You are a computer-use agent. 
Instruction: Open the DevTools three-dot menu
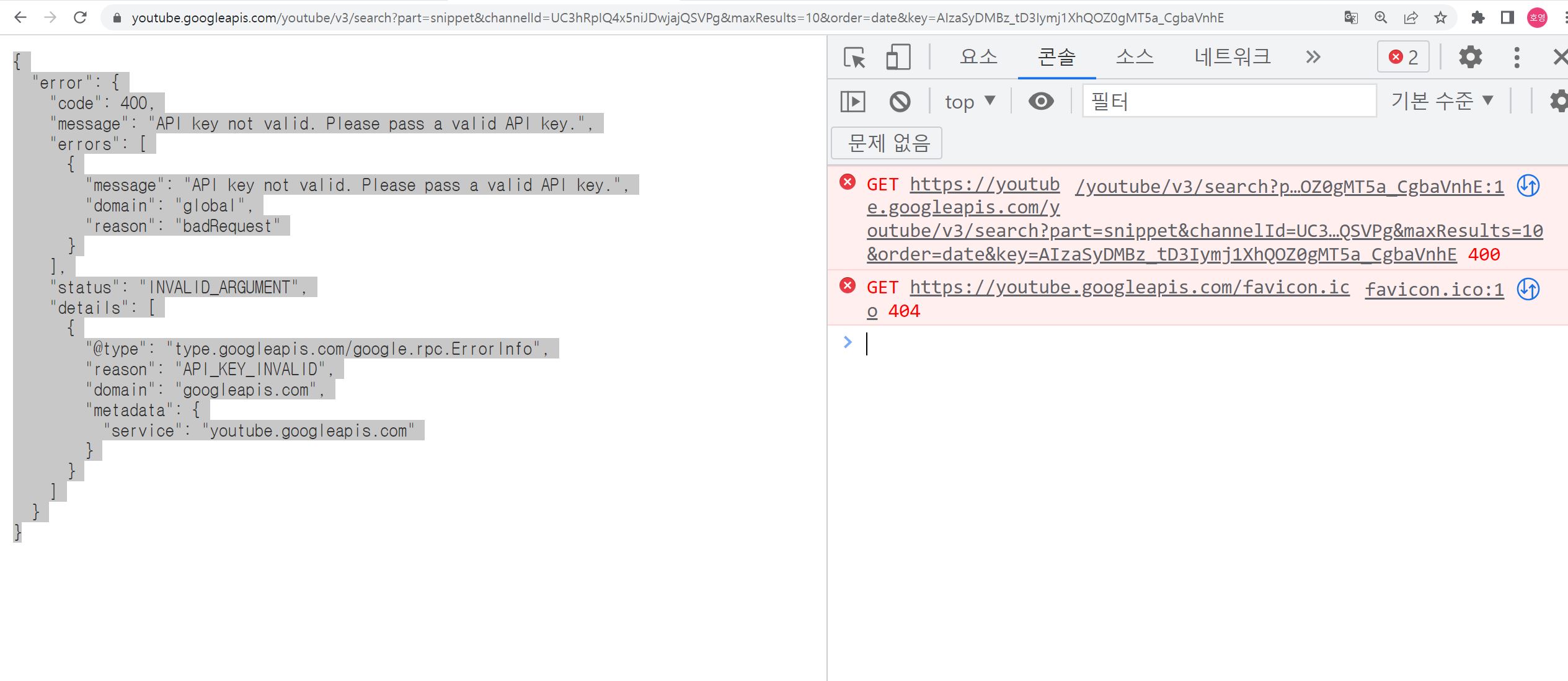1517,58
